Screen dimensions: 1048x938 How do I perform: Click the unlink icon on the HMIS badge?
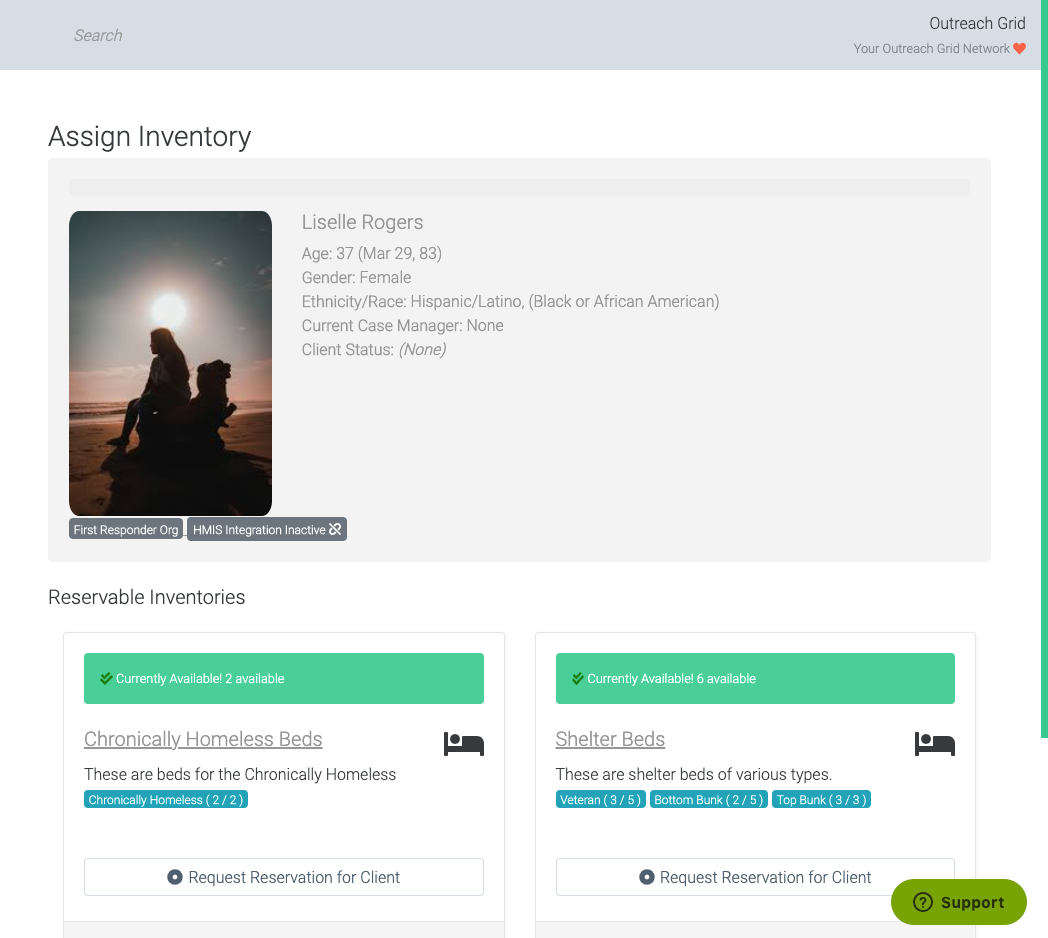click(x=336, y=529)
